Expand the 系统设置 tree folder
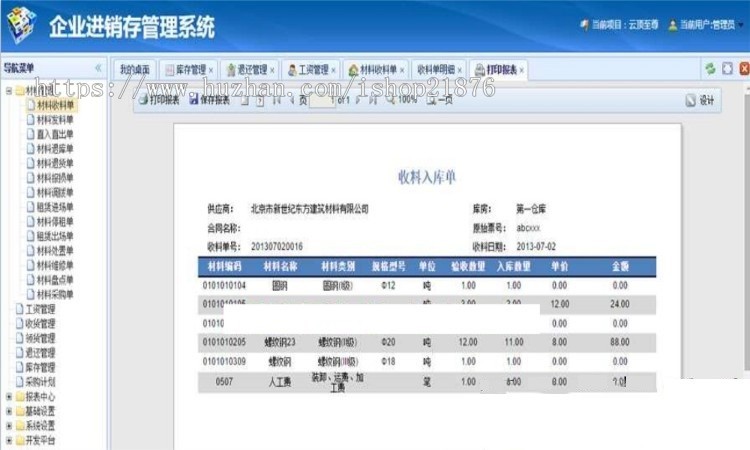750x450 pixels. 9,425
